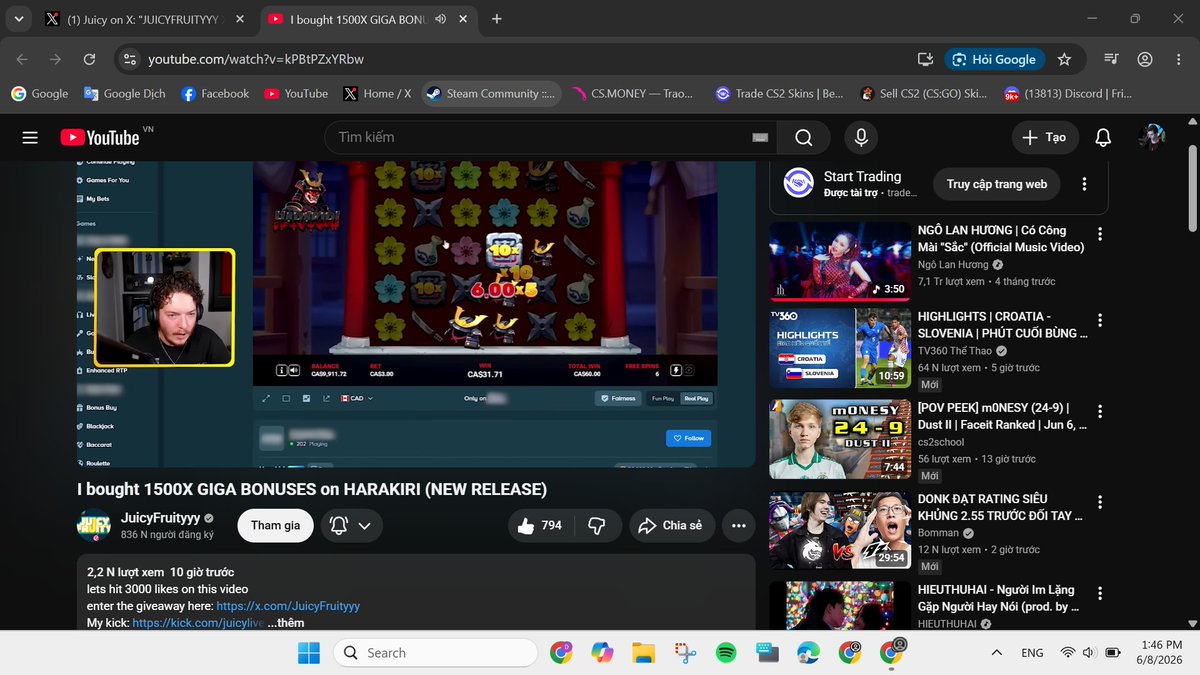Start voice search with the microphone
Viewport: 1200px width, 675px height.
coord(860,137)
